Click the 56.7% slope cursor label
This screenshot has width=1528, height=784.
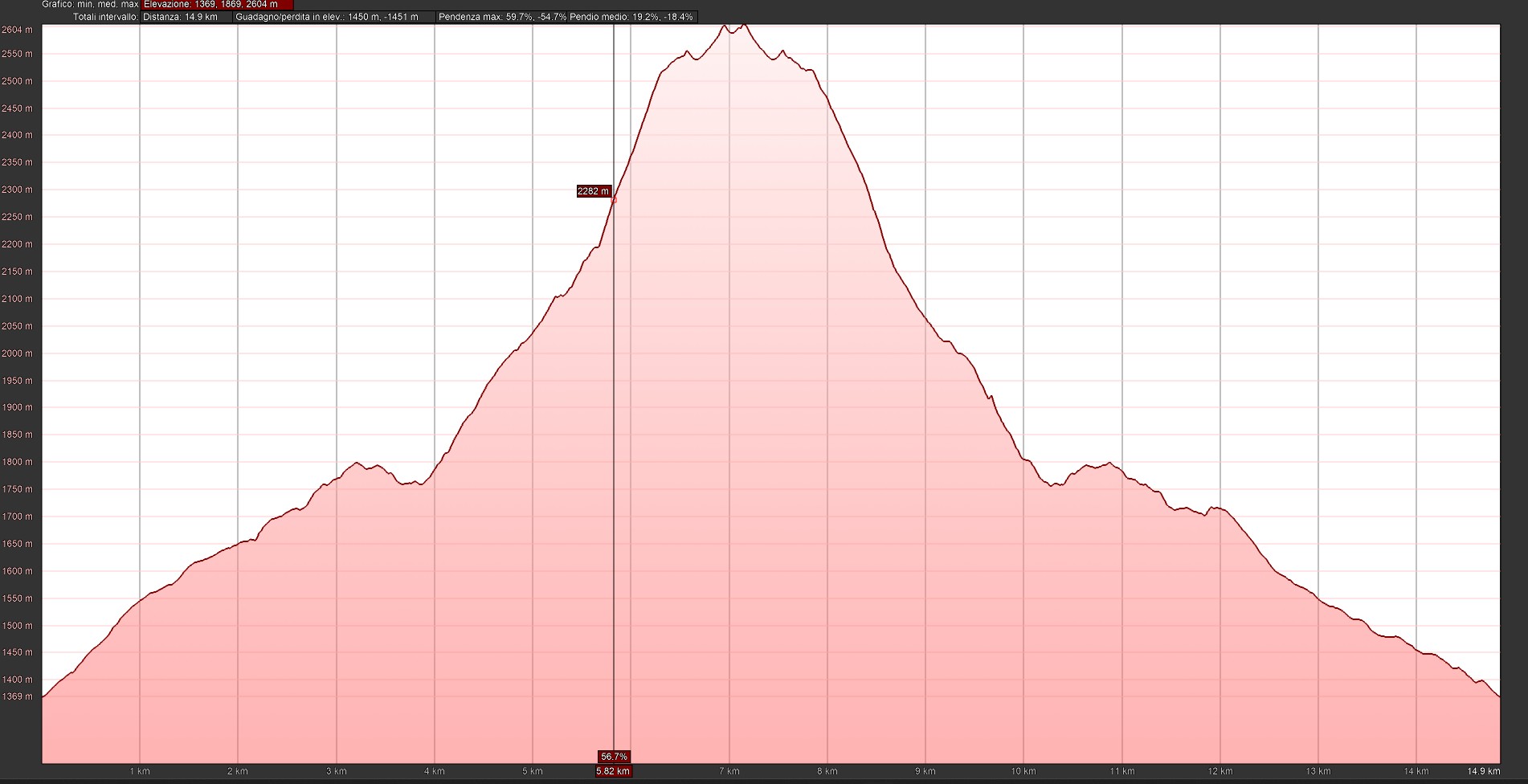coord(614,757)
